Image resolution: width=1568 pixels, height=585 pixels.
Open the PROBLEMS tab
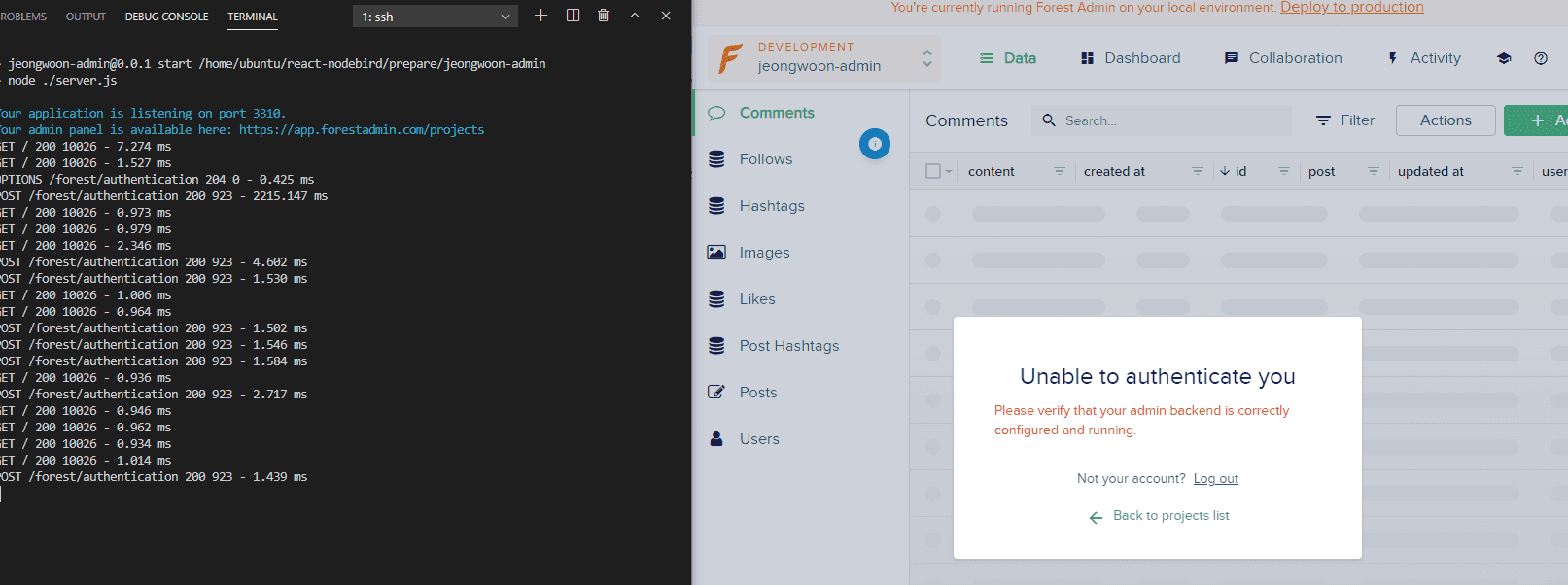(23, 17)
